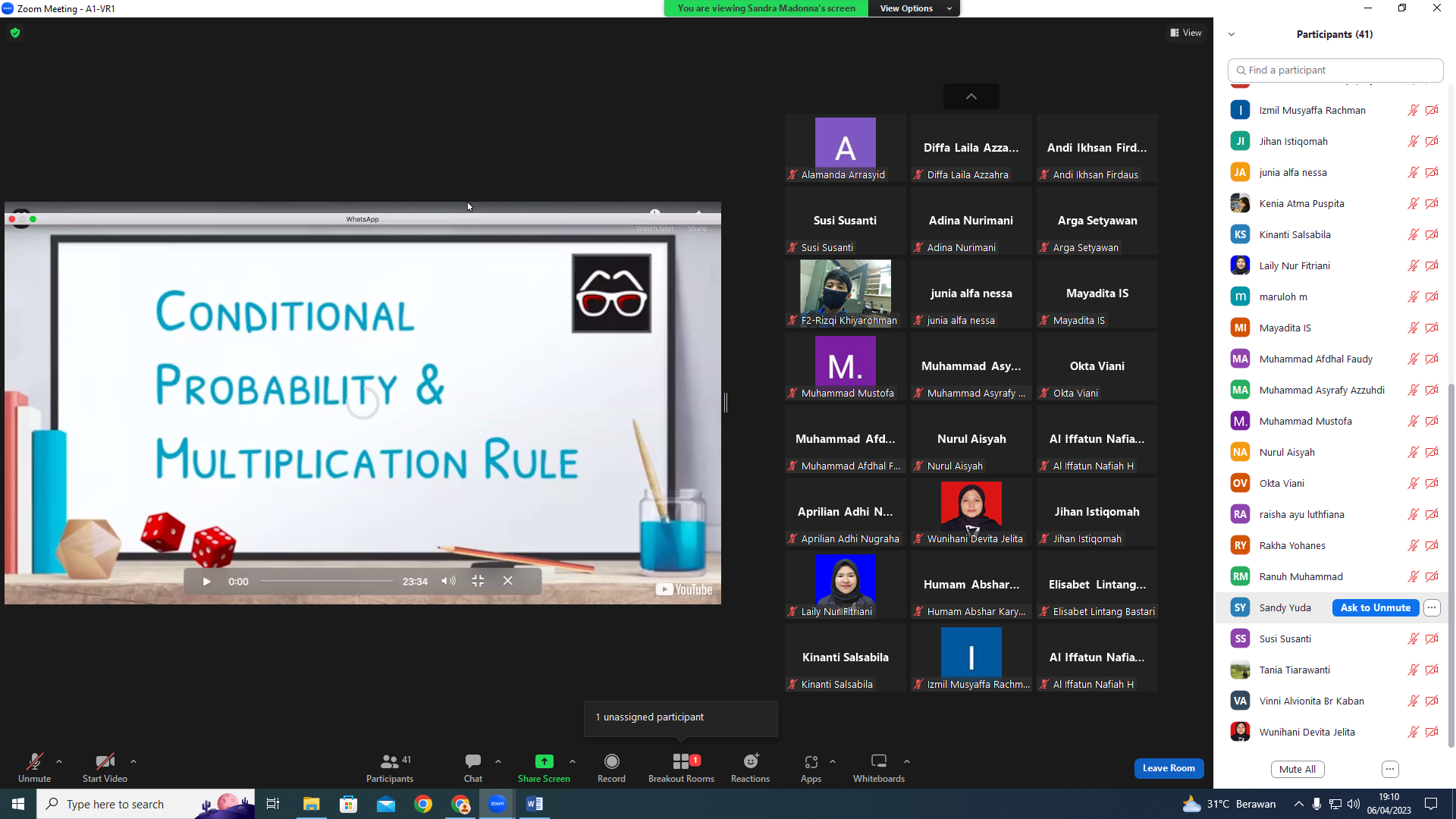Expand chat options arrow beside Chat
The image size is (1456, 819).
pos(498,761)
